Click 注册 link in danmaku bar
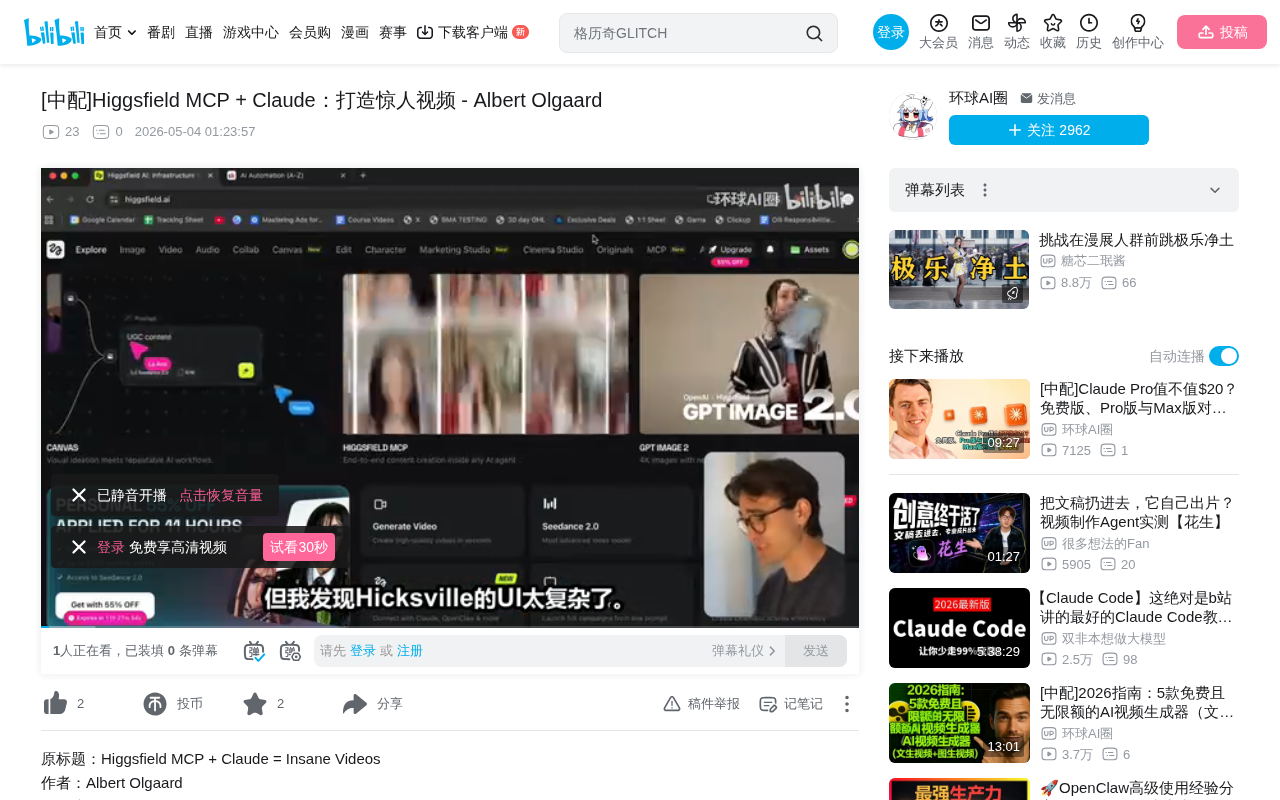This screenshot has width=1280, height=800. 410,651
